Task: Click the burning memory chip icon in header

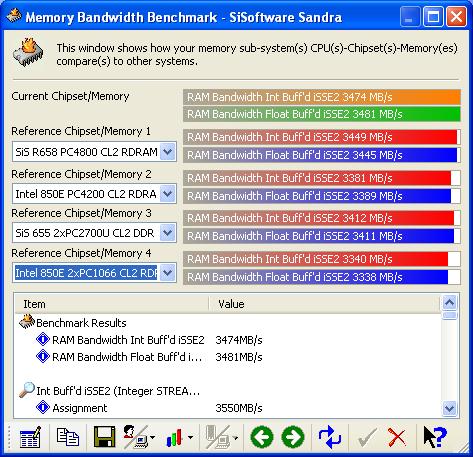Action: point(28,53)
